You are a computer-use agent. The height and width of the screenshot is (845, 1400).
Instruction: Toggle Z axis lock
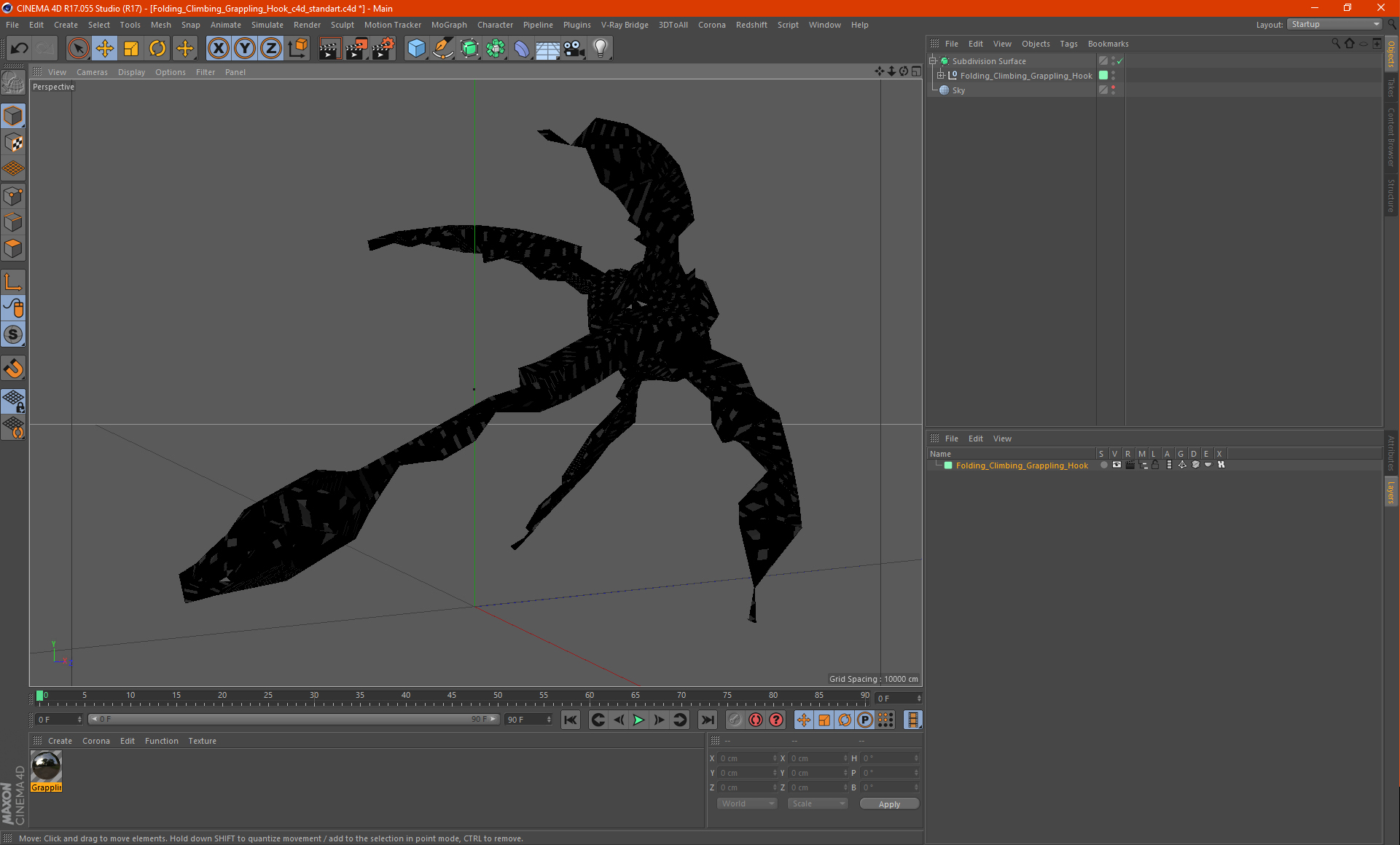271,49
